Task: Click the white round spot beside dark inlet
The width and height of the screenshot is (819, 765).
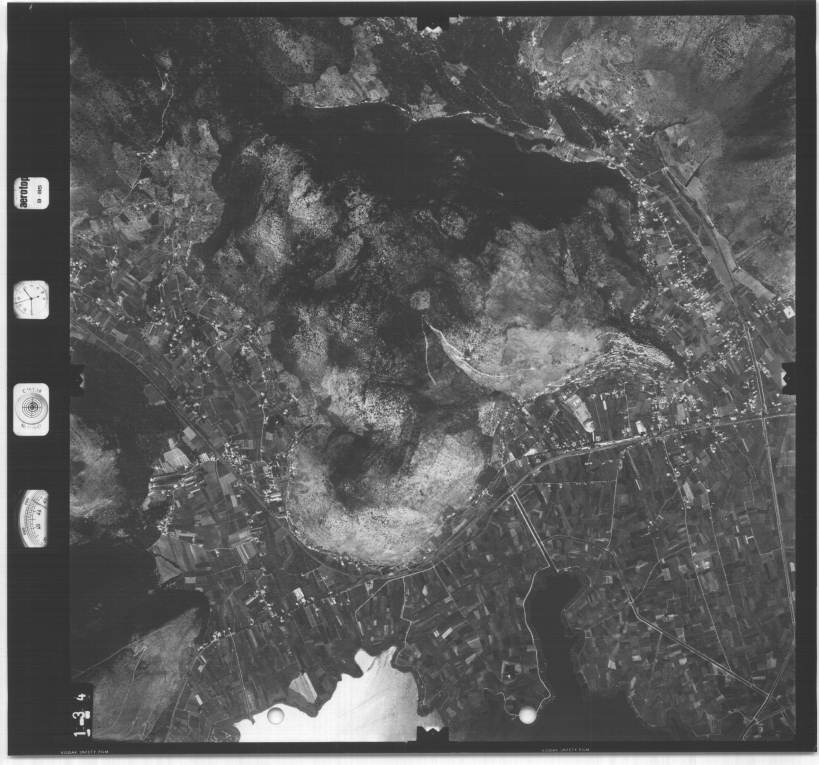Action: pos(527,713)
